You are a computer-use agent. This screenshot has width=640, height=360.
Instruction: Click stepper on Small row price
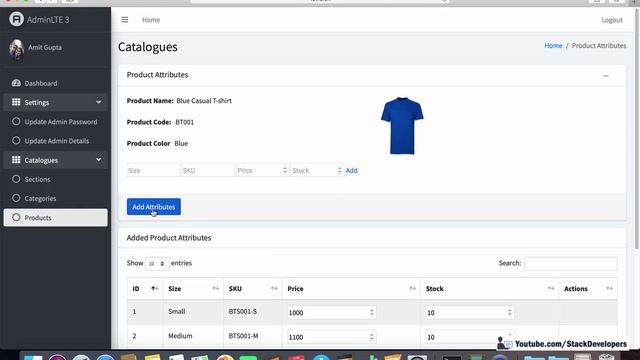pos(371,312)
